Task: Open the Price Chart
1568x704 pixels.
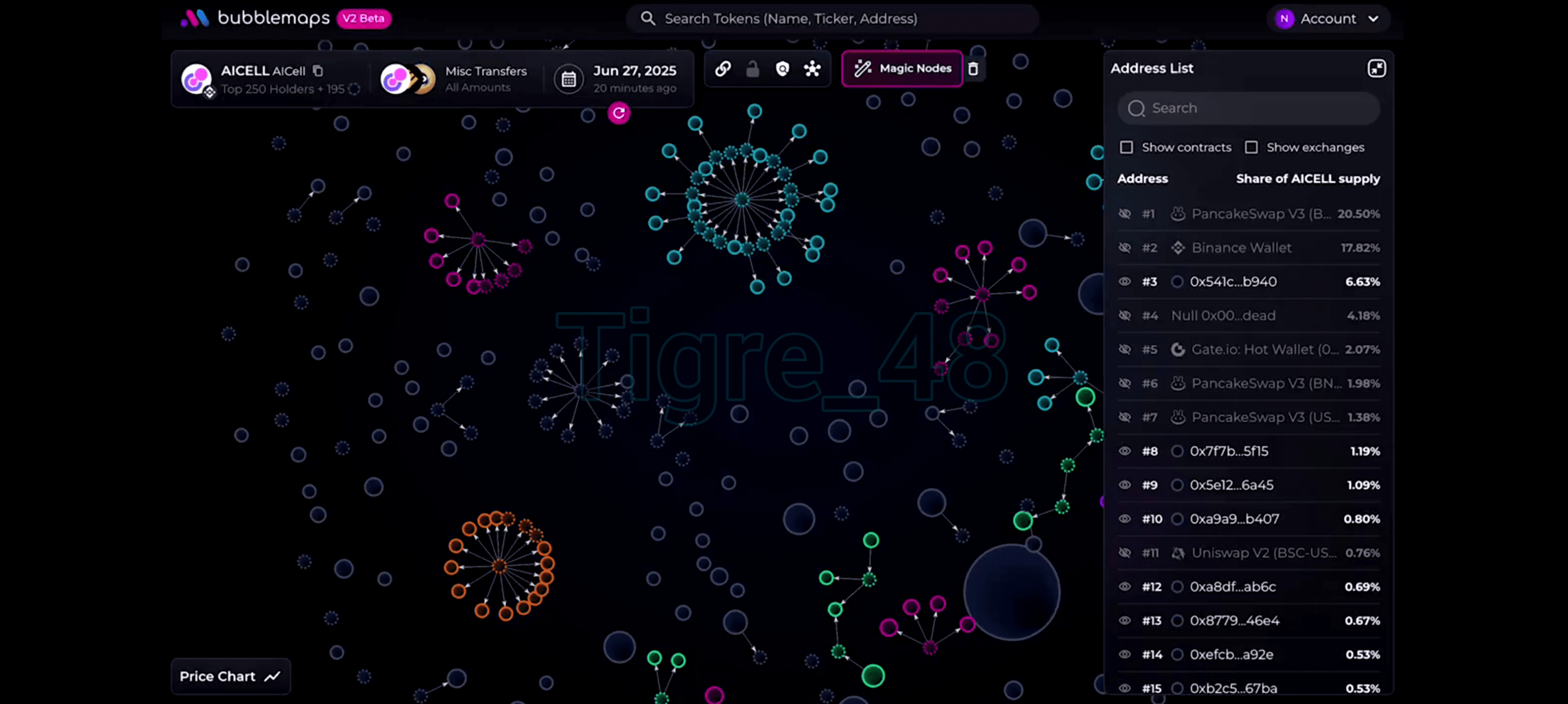Action: (x=230, y=676)
